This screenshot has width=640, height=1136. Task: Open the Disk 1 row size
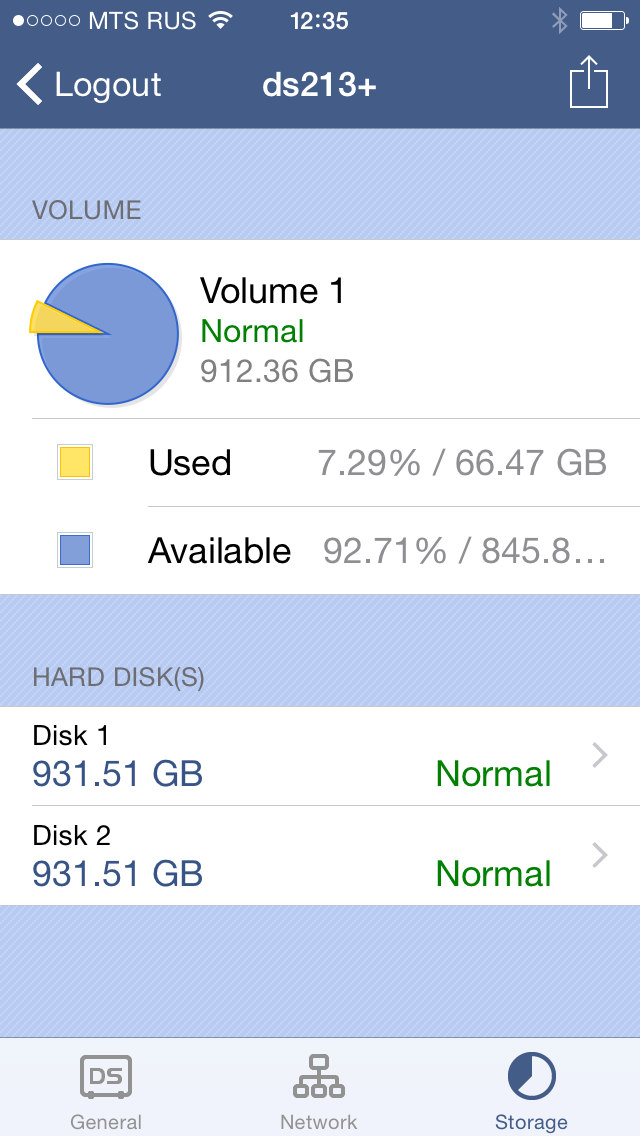(118, 774)
